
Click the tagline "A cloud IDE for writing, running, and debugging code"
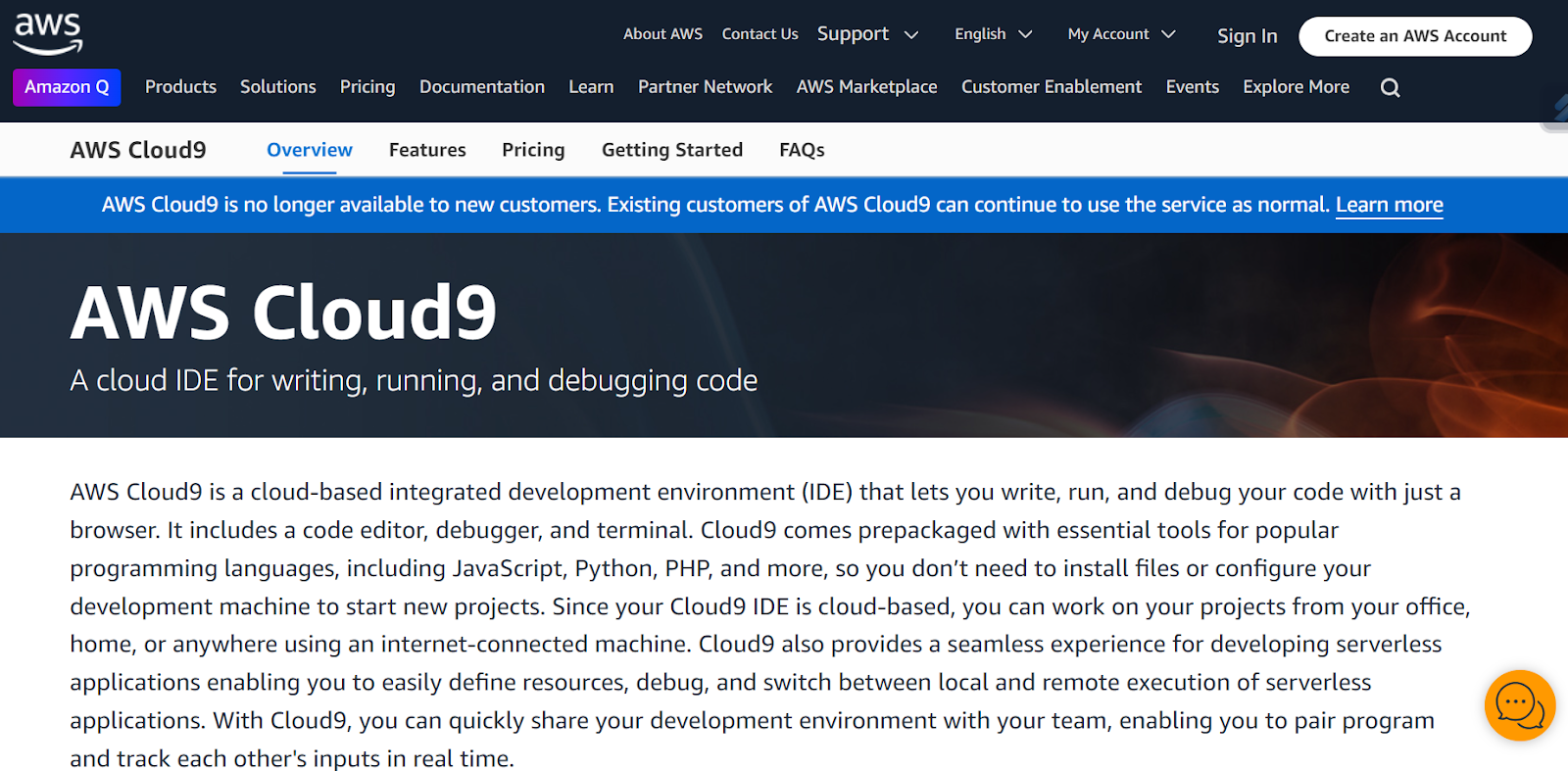click(x=414, y=380)
